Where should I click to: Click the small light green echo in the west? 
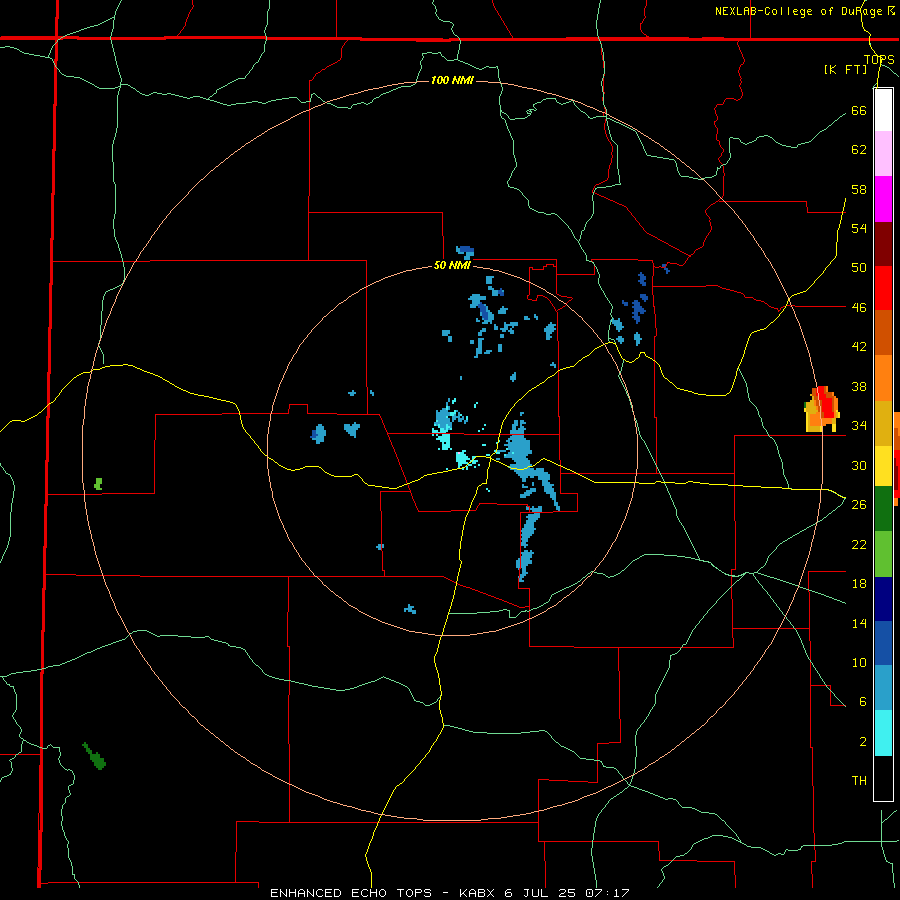pos(98,483)
